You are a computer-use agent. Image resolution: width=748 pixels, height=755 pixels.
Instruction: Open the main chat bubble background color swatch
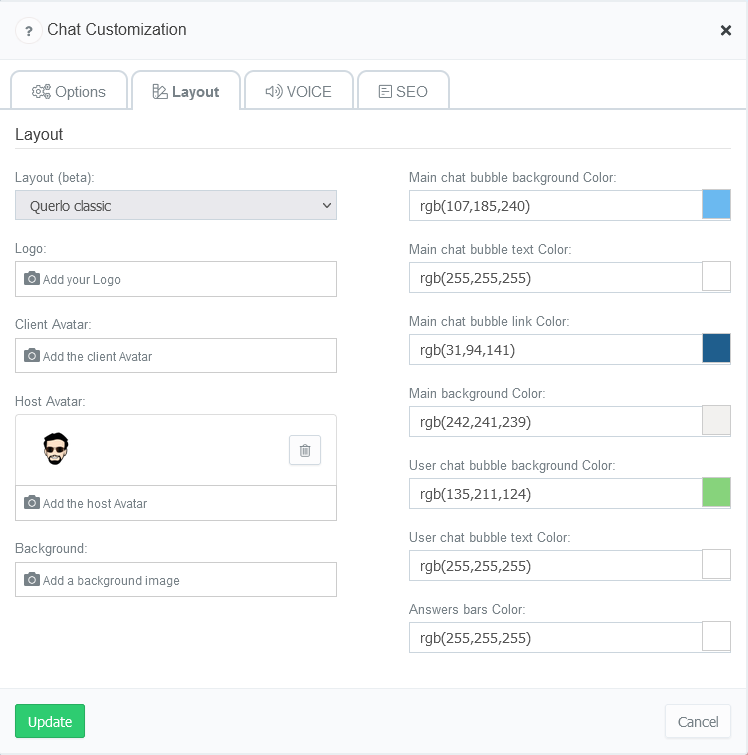[716, 204]
